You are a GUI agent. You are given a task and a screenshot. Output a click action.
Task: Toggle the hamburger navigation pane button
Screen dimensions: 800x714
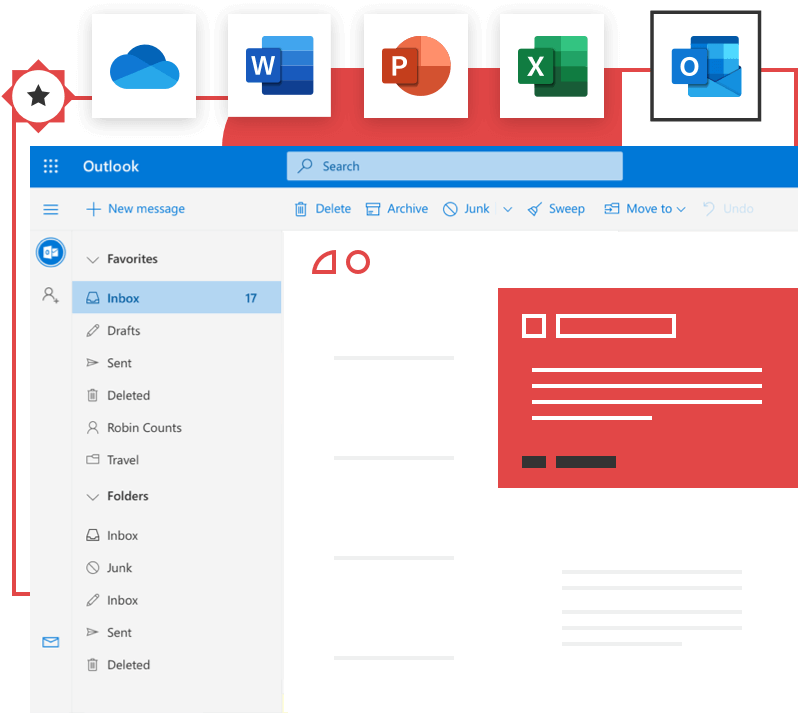coord(51,210)
